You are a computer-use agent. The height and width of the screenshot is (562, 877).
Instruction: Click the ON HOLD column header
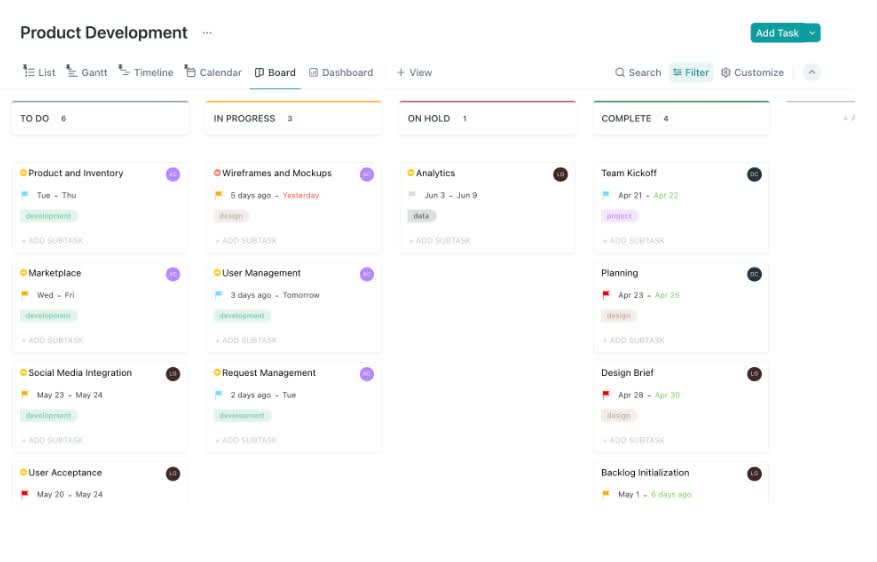488,119
